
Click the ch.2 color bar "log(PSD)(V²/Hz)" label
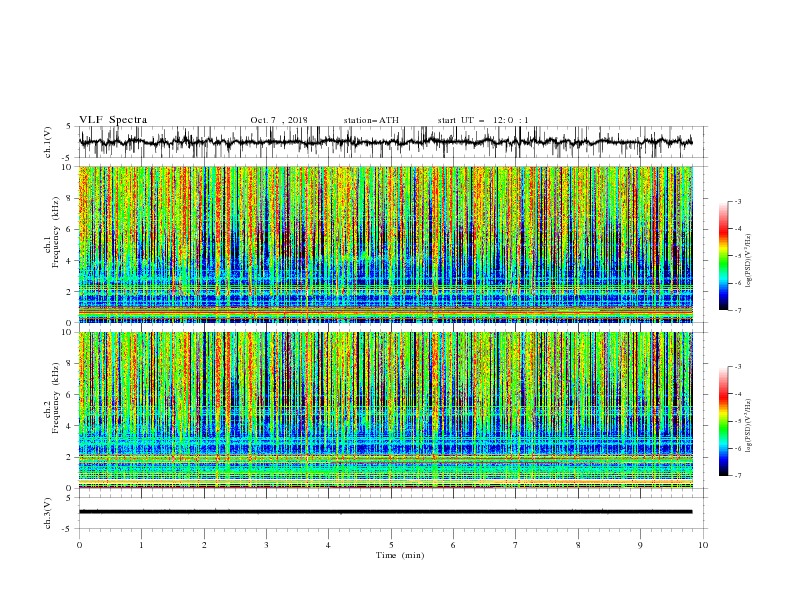[748, 426]
